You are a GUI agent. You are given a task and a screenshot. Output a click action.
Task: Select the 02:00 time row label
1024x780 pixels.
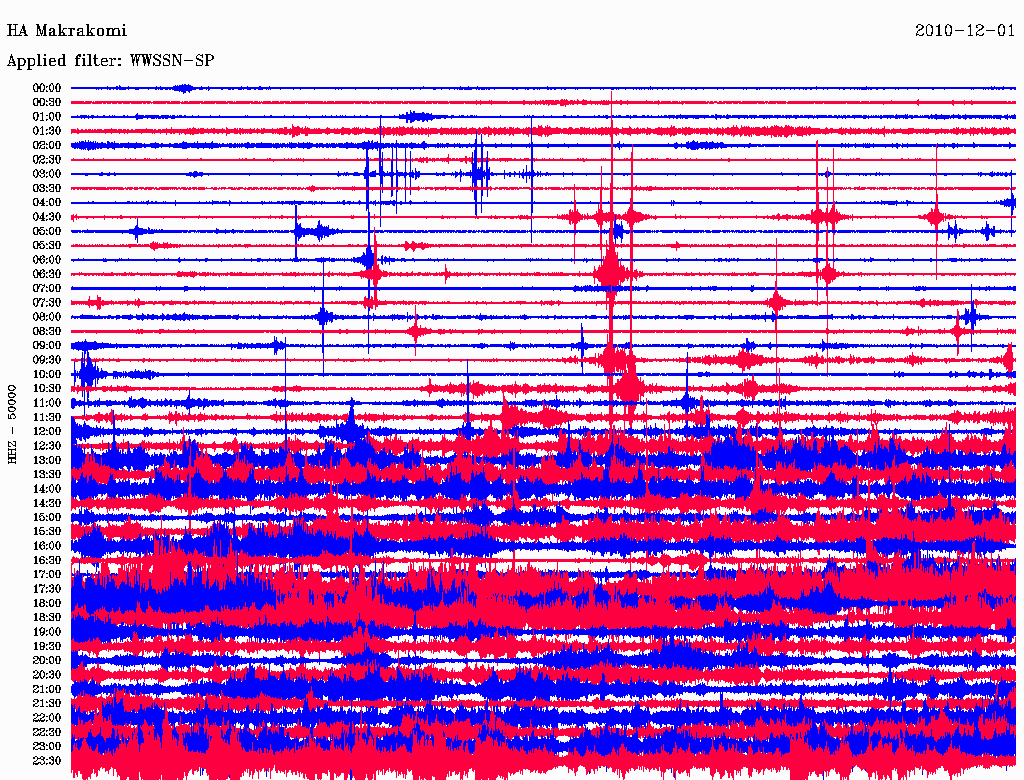click(47, 146)
